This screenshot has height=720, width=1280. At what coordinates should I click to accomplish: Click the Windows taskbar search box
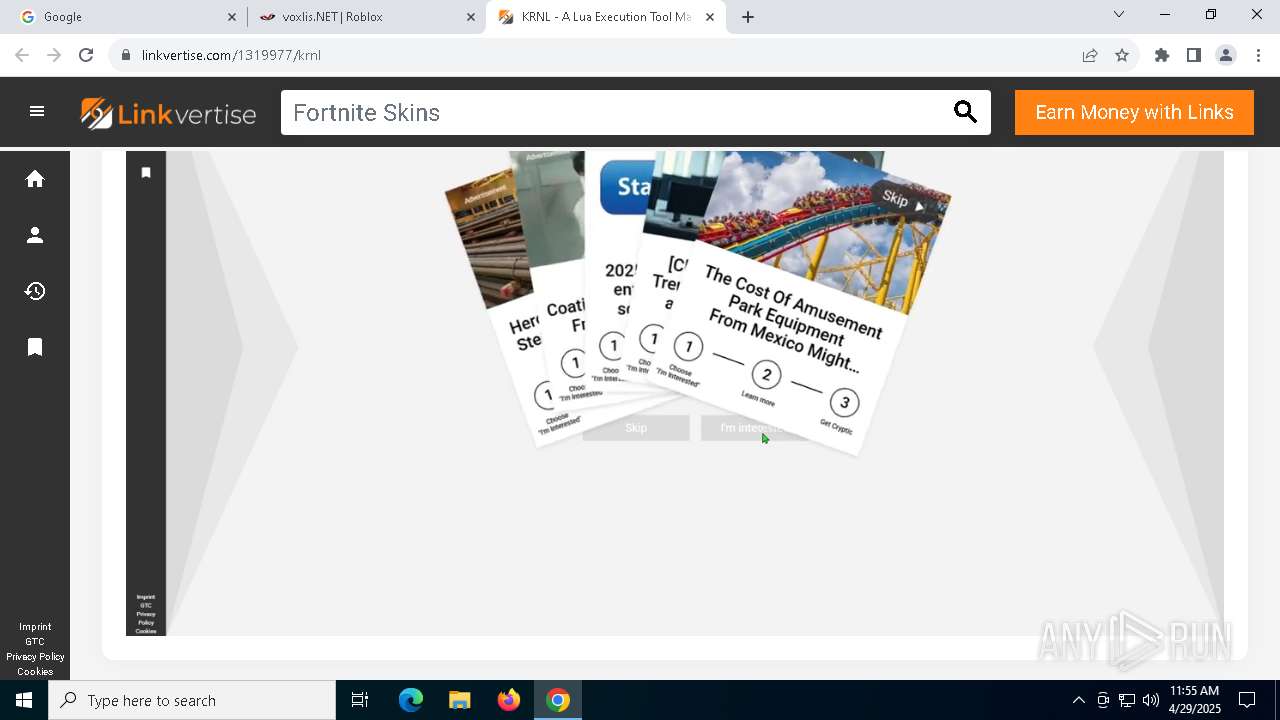(x=192, y=700)
